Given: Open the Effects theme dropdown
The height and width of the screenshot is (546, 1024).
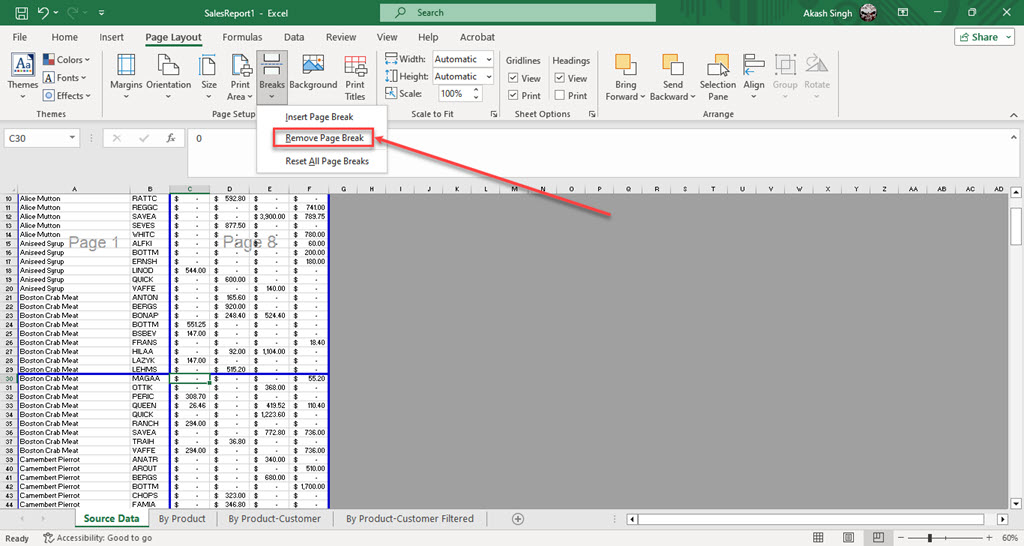Looking at the screenshot, I should 67,95.
